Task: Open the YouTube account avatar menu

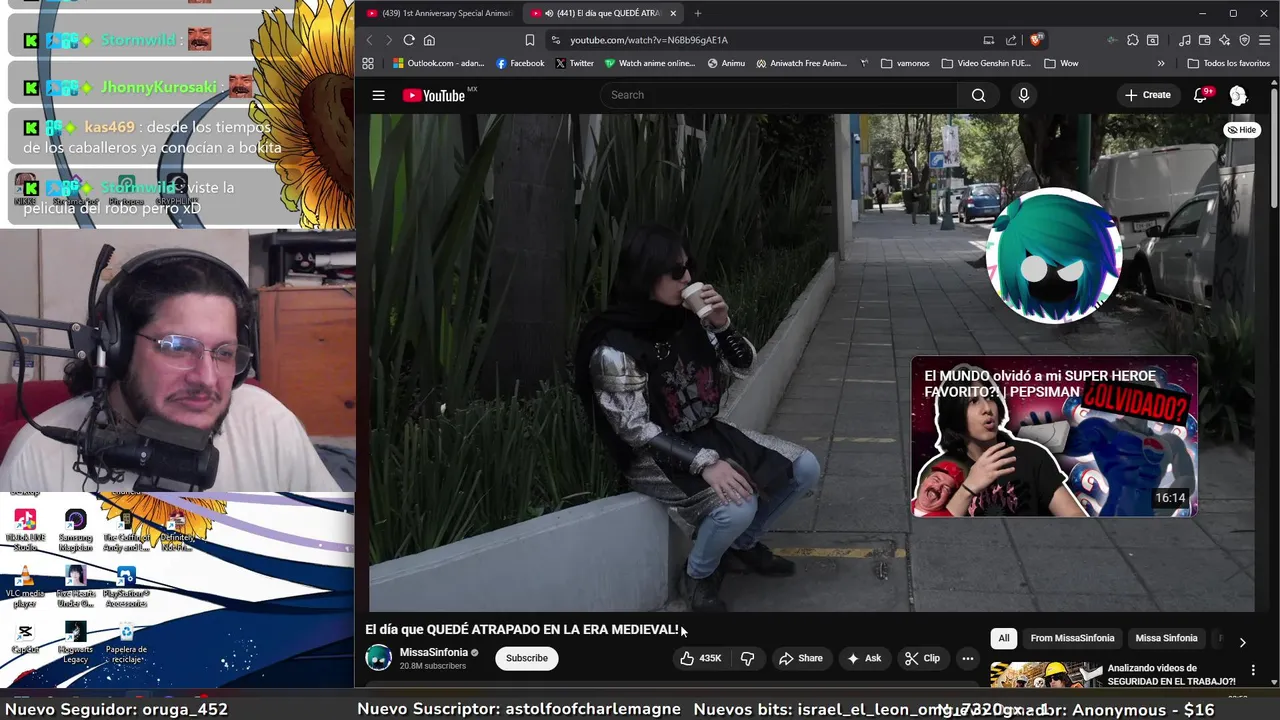Action: click(1238, 95)
